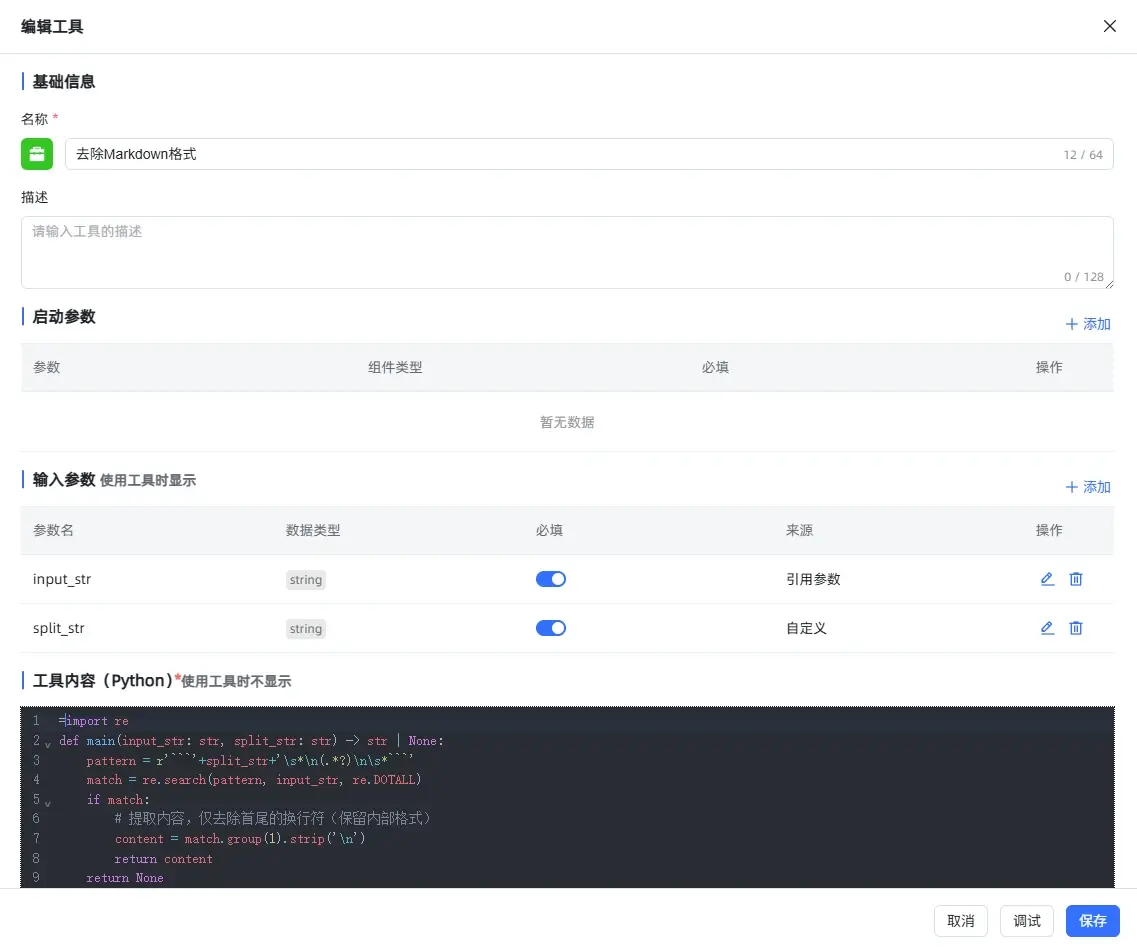Collapse the if match code fold arrow
The height and width of the screenshot is (947, 1137).
pyautogui.click(x=48, y=803)
